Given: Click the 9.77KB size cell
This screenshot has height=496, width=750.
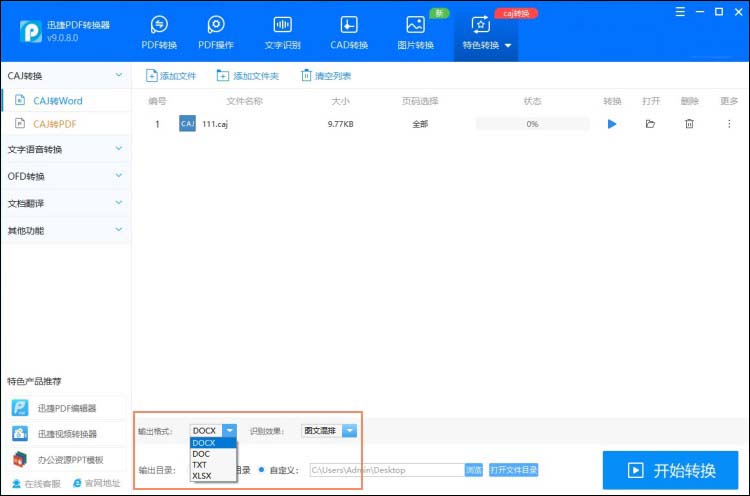Looking at the screenshot, I should click(x=341, y=124).
